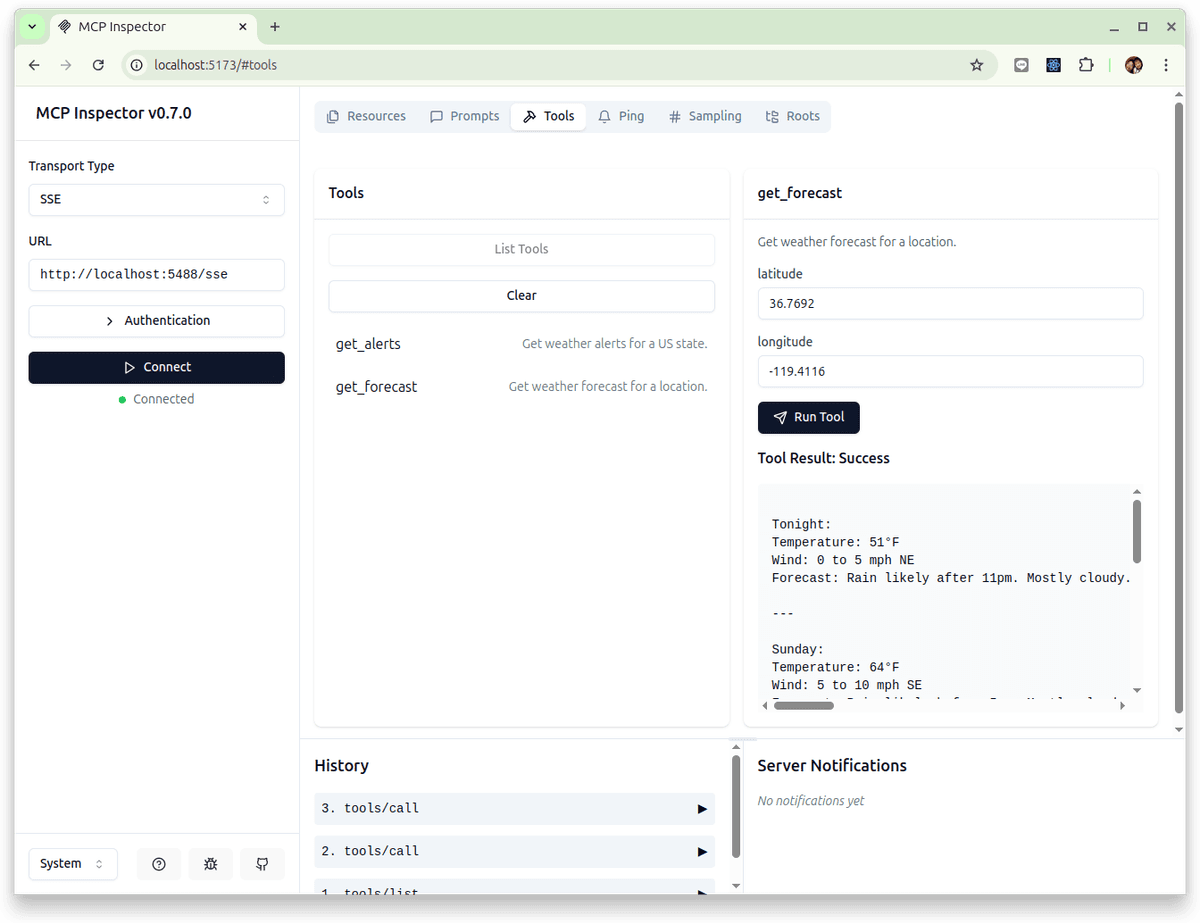Viewport: 1200px width, 923px height.
Task: Click the address bar URL
Action: point(215,65)
